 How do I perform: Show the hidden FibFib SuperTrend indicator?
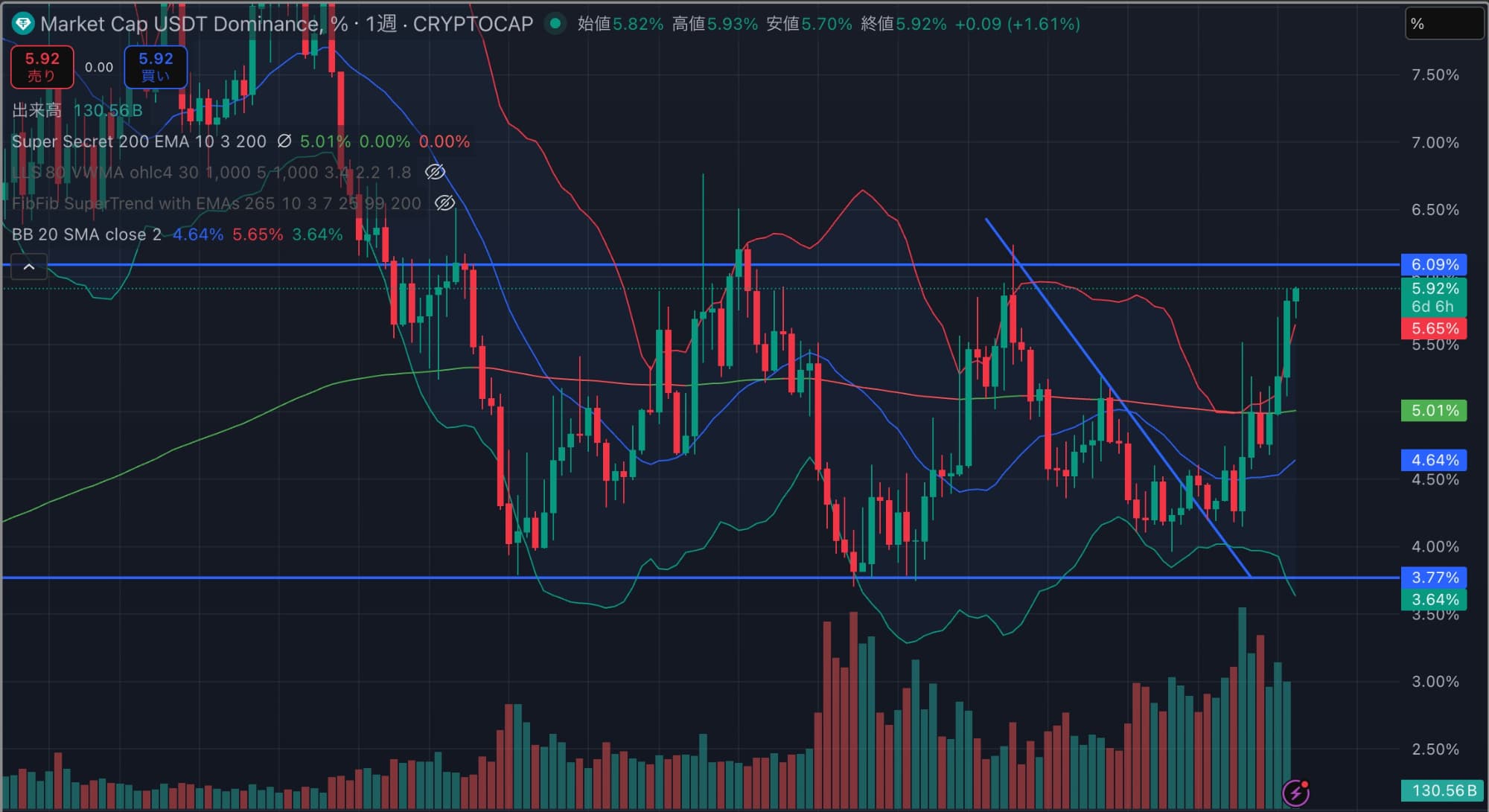(444, 203)
